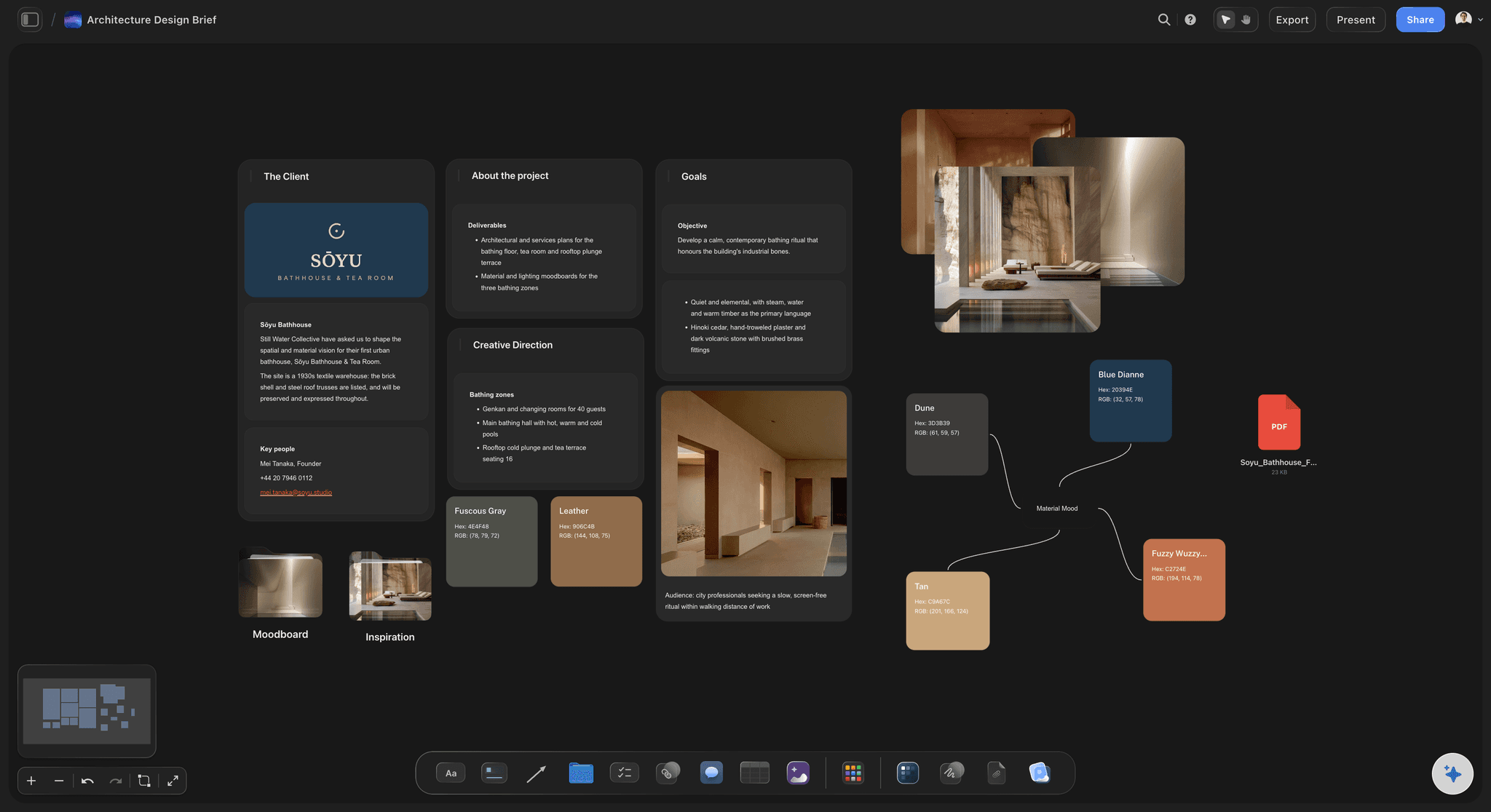Click the Present button
This screenshot has height=812, width=1491.
1356,20
